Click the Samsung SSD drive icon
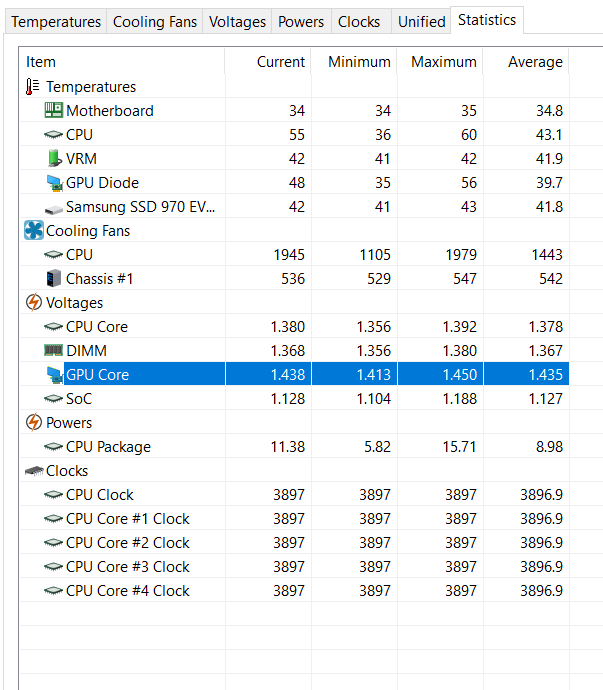This screenshot has width=603, height=690. coord(53,207)
